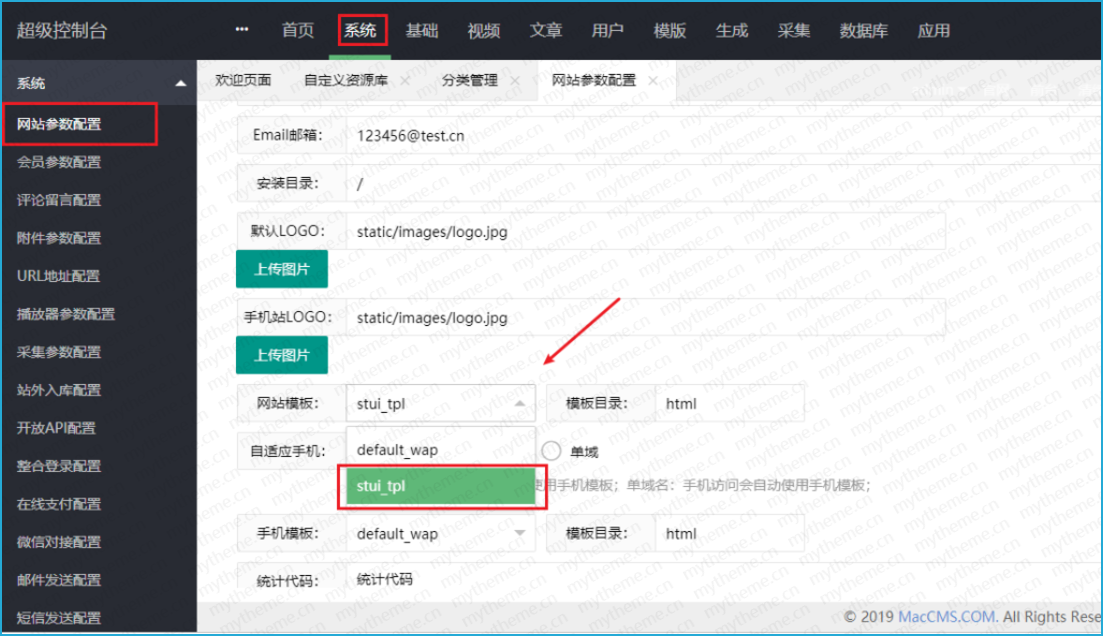Image resolution: width=1103 pixels, height=636 pixels.
Task: Select 整合登录配置 in the sidebar
Action: 59,466
